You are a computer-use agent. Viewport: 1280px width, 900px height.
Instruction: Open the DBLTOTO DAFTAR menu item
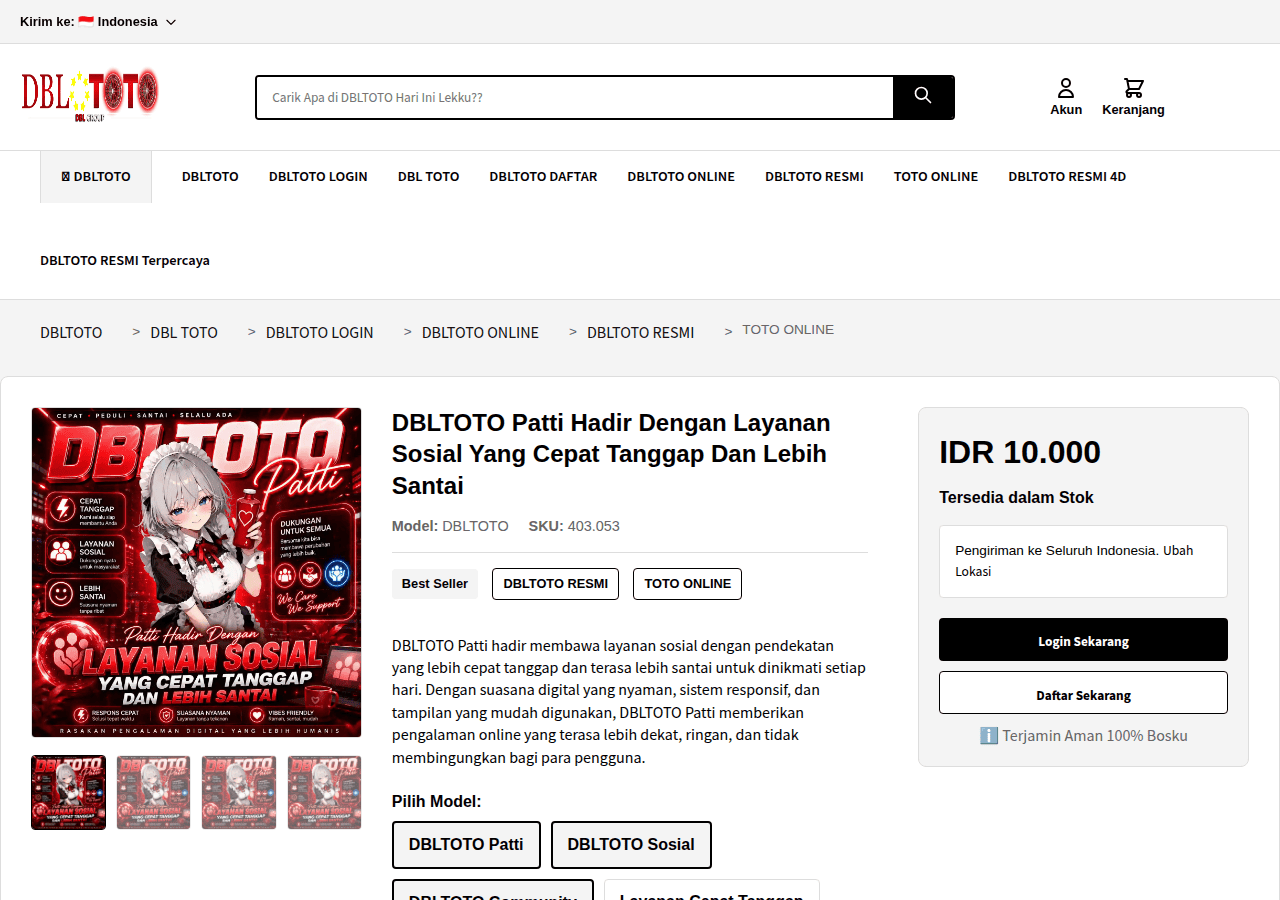[x=543, y=177]
